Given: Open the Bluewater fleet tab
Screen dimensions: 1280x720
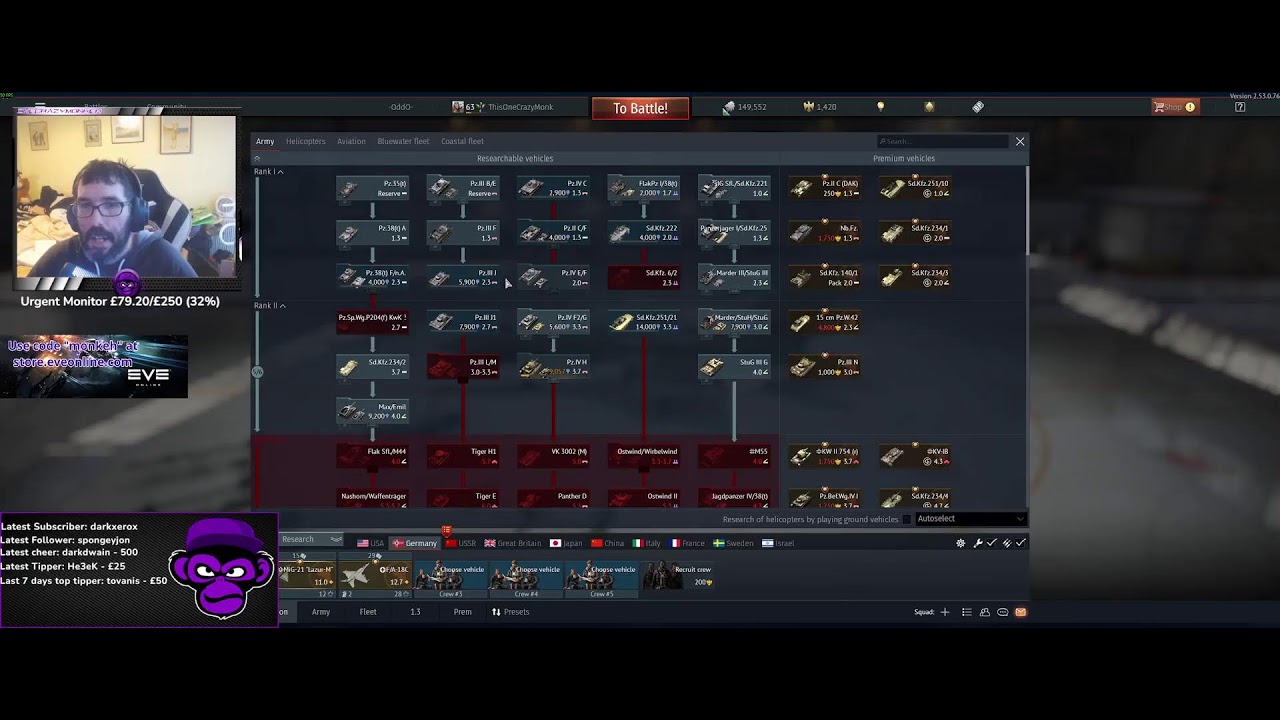Looking at the screenshot, I should pos(403,141).
